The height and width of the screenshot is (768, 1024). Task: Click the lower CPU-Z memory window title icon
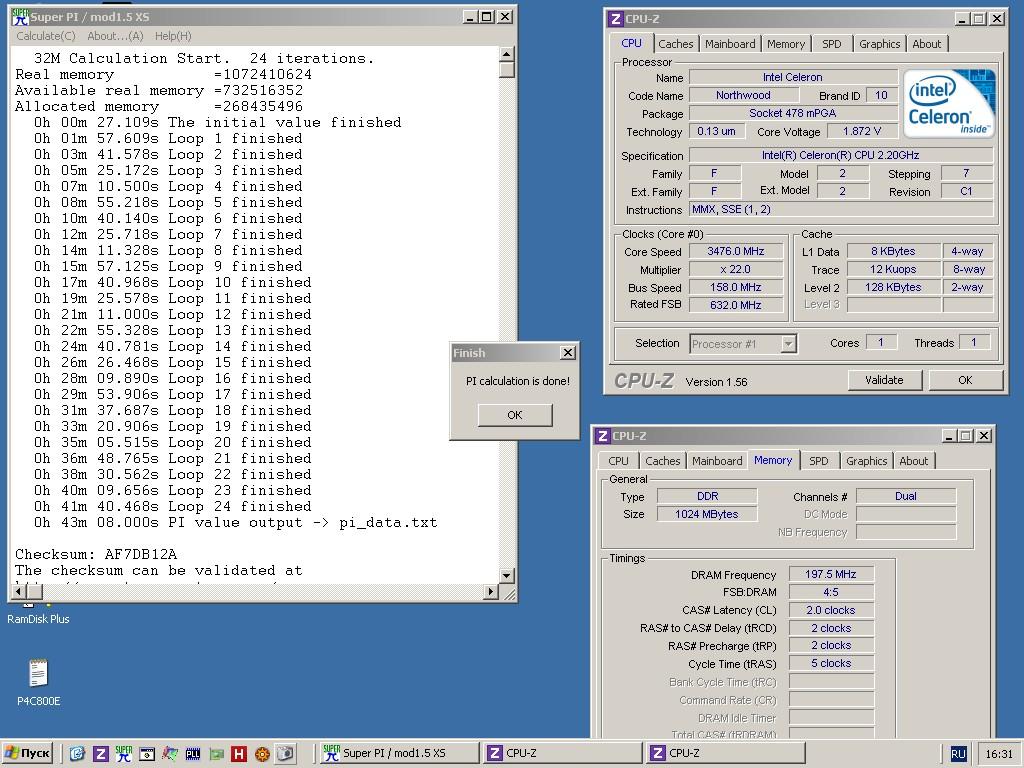pos(602,436)
